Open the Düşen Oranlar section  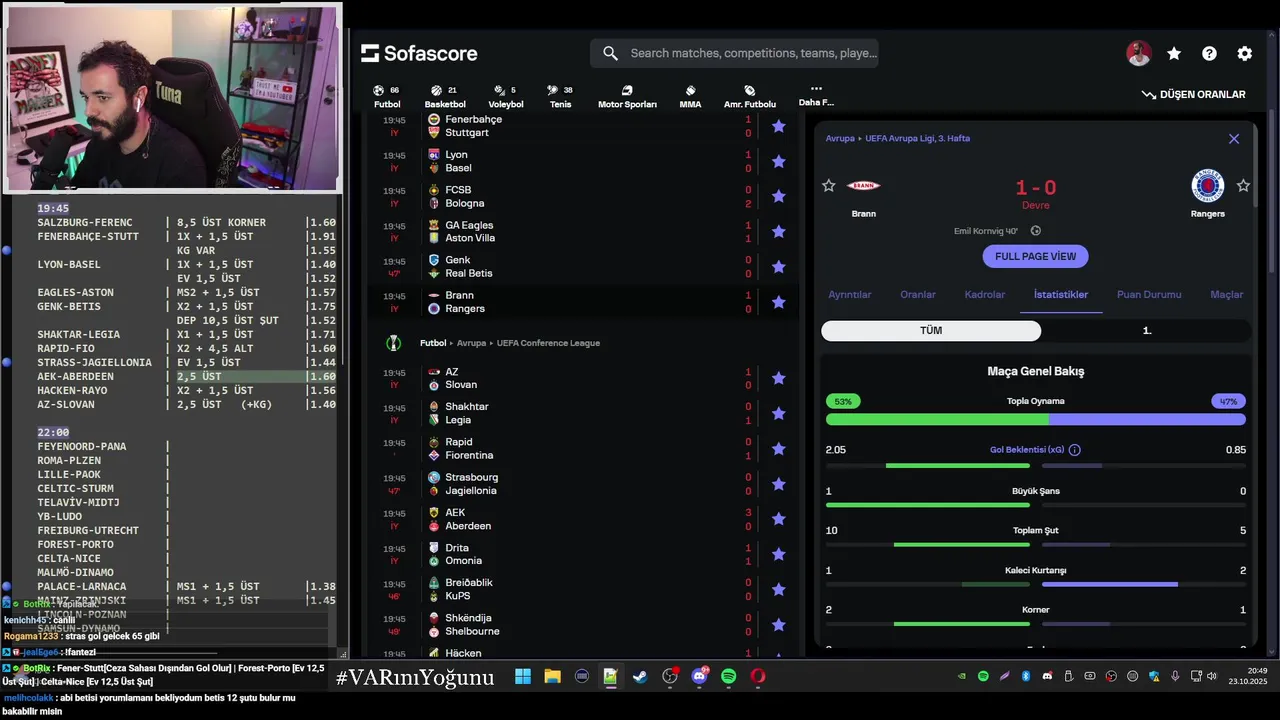click(1193, 94)
